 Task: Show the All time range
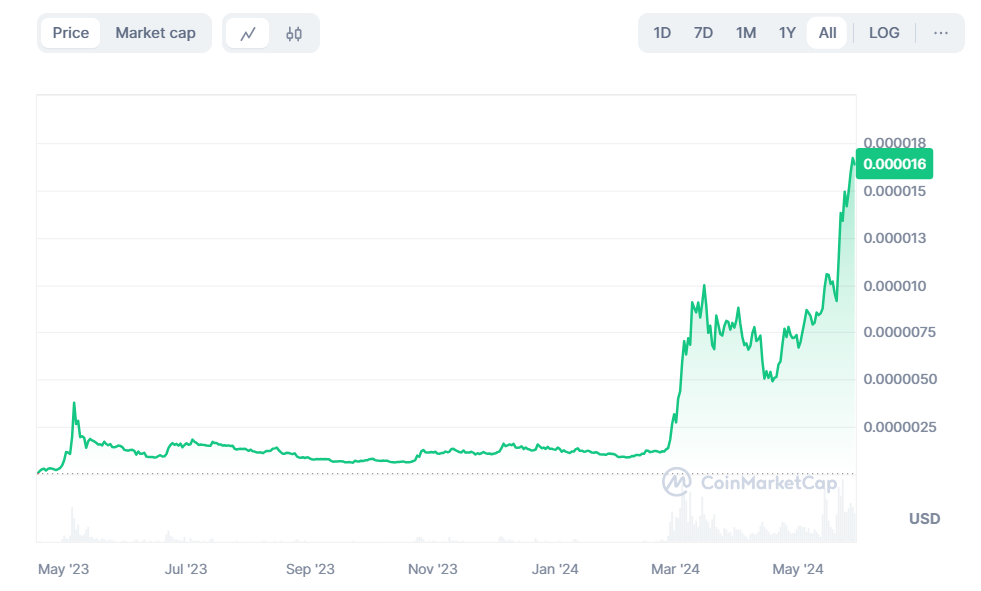coord(827,33)
